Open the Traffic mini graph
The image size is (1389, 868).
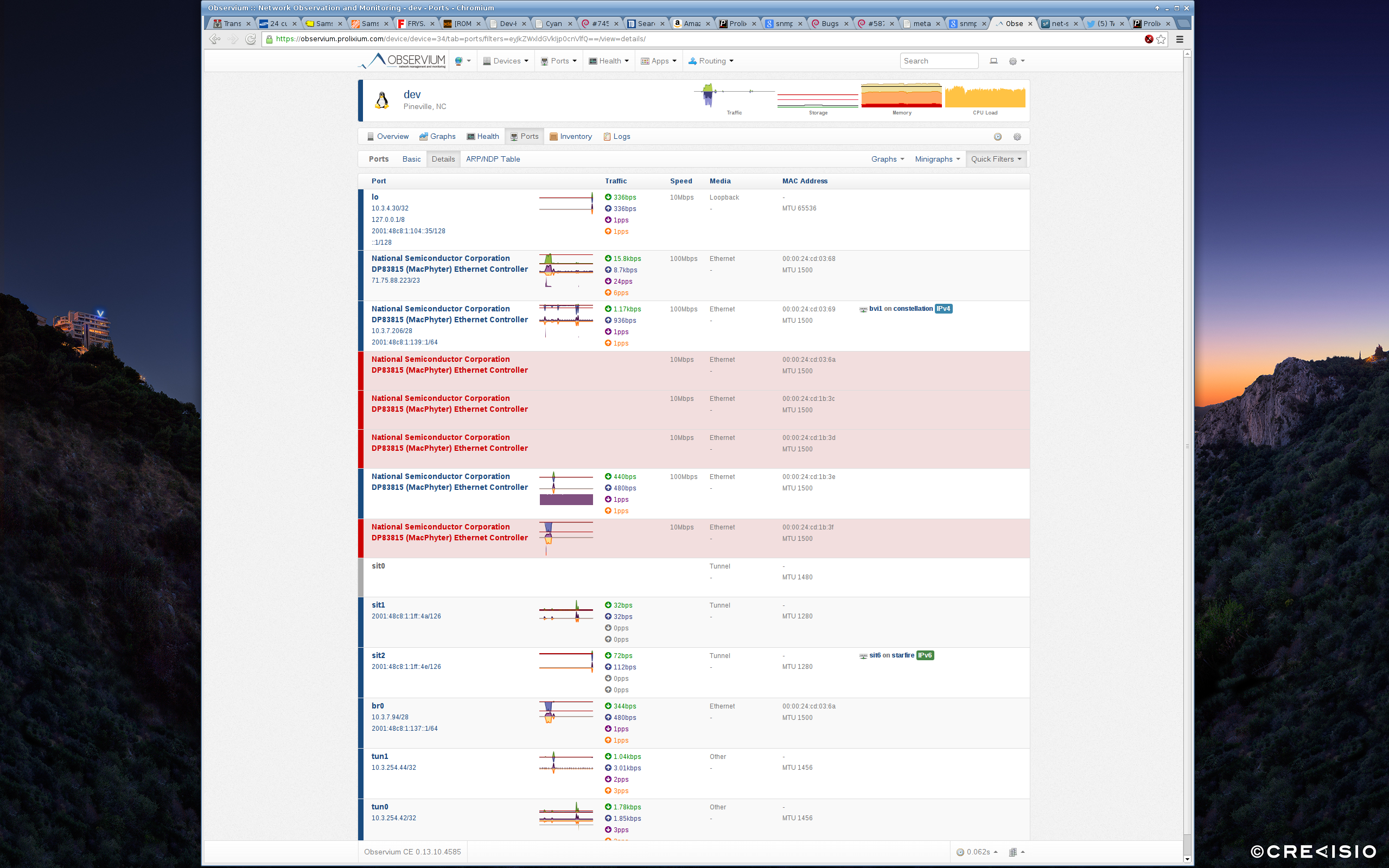[x=734, y=99]
